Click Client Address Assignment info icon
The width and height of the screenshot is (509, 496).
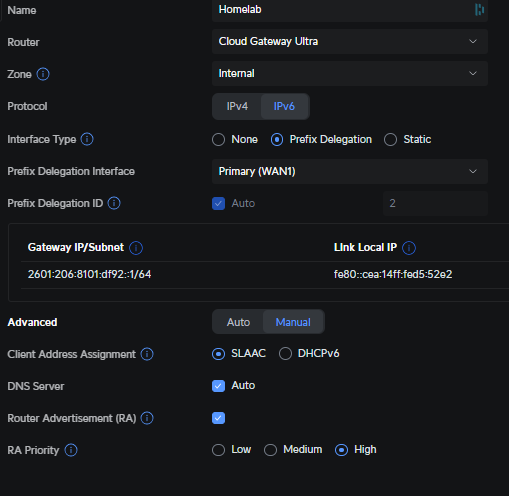pyautogui.click(x=147, y=354)
